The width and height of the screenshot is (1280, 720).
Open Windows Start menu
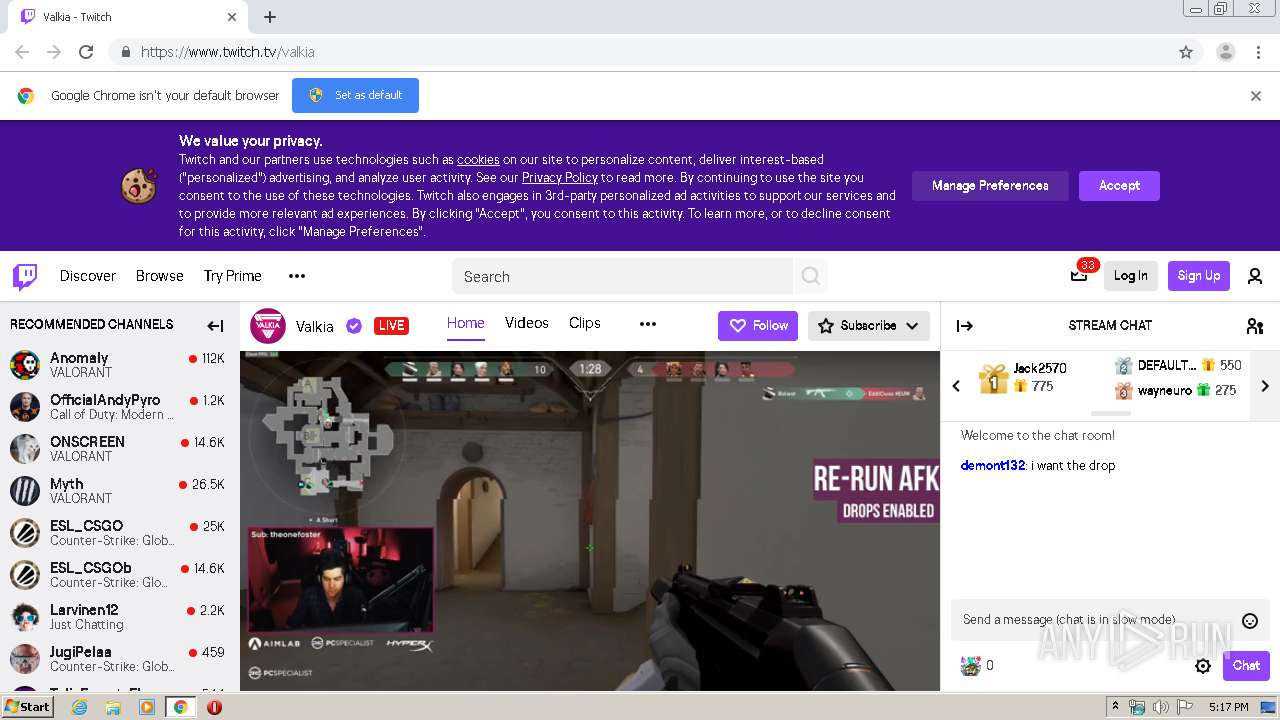point(27,707)
